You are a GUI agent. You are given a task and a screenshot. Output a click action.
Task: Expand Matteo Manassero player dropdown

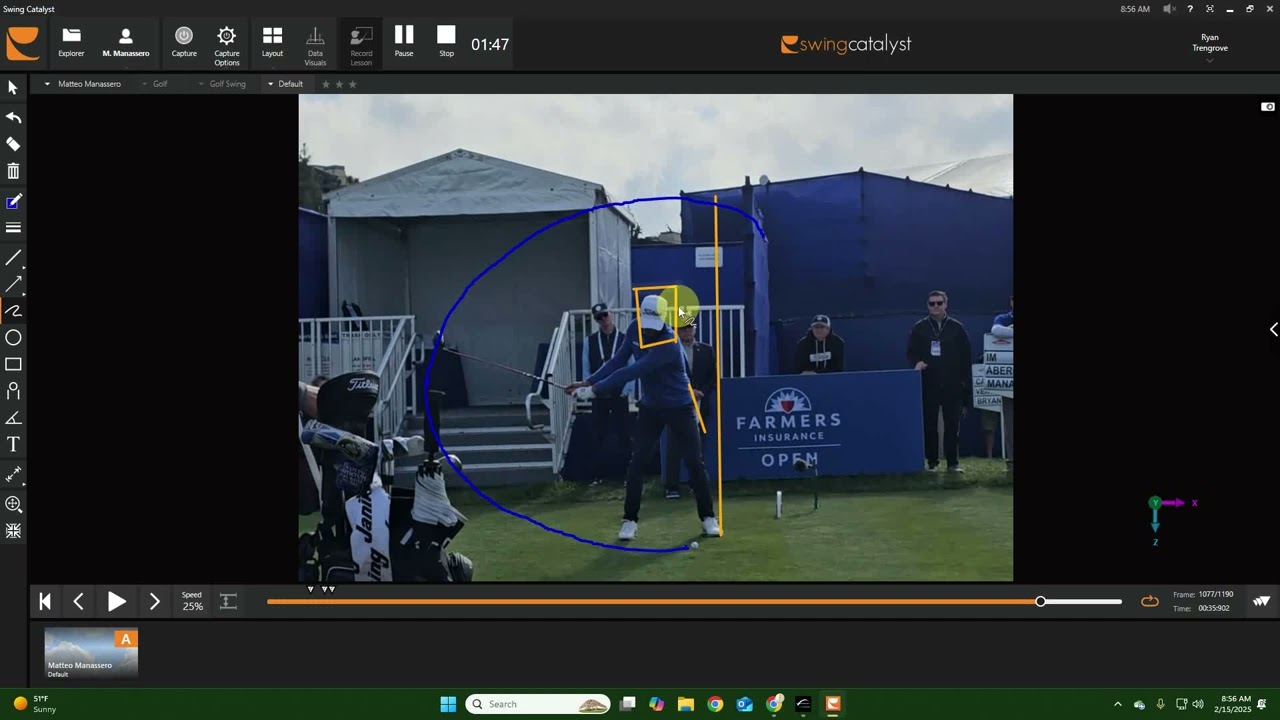(83, 84)
